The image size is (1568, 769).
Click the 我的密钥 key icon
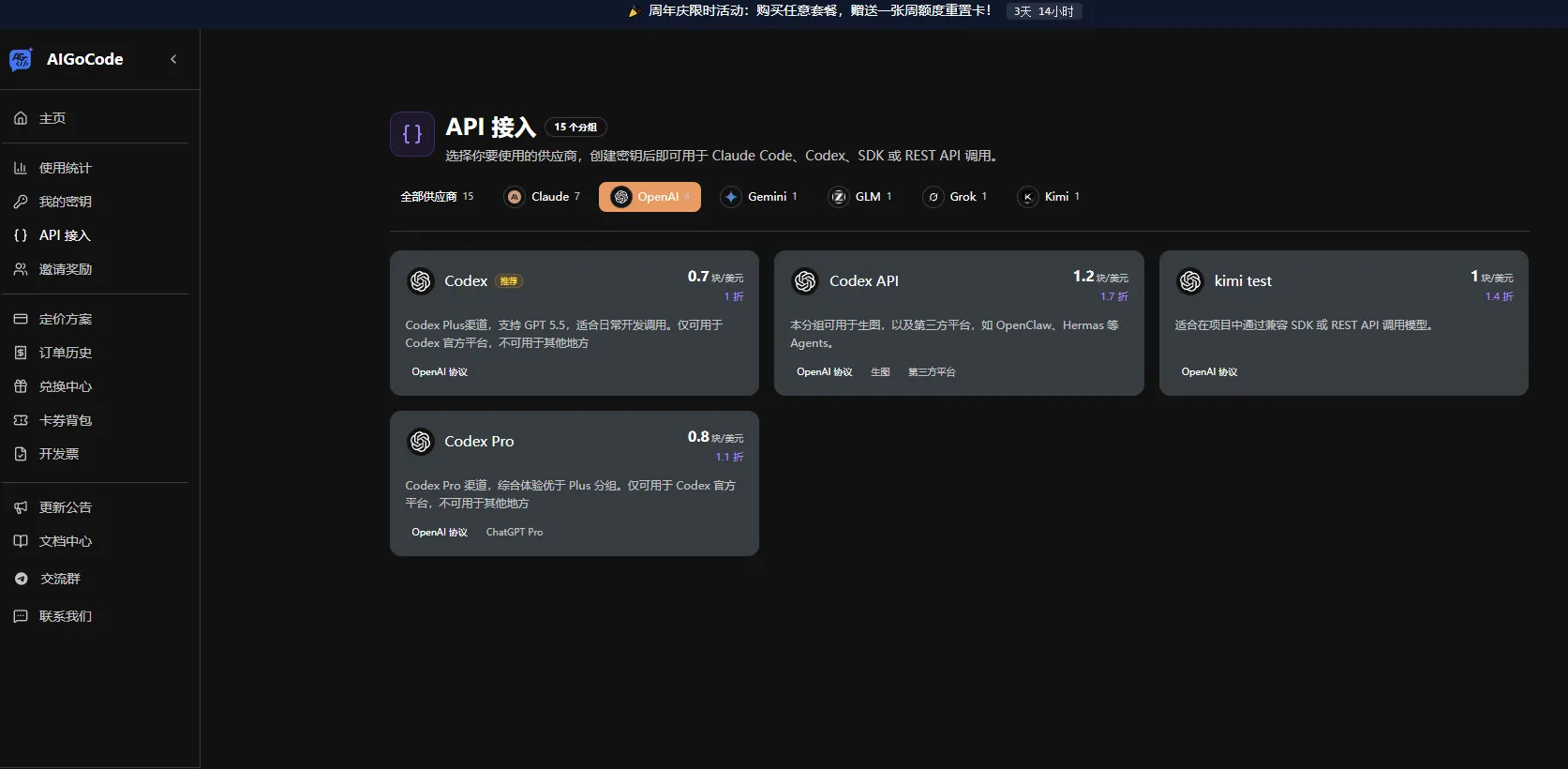pos(21,202)
